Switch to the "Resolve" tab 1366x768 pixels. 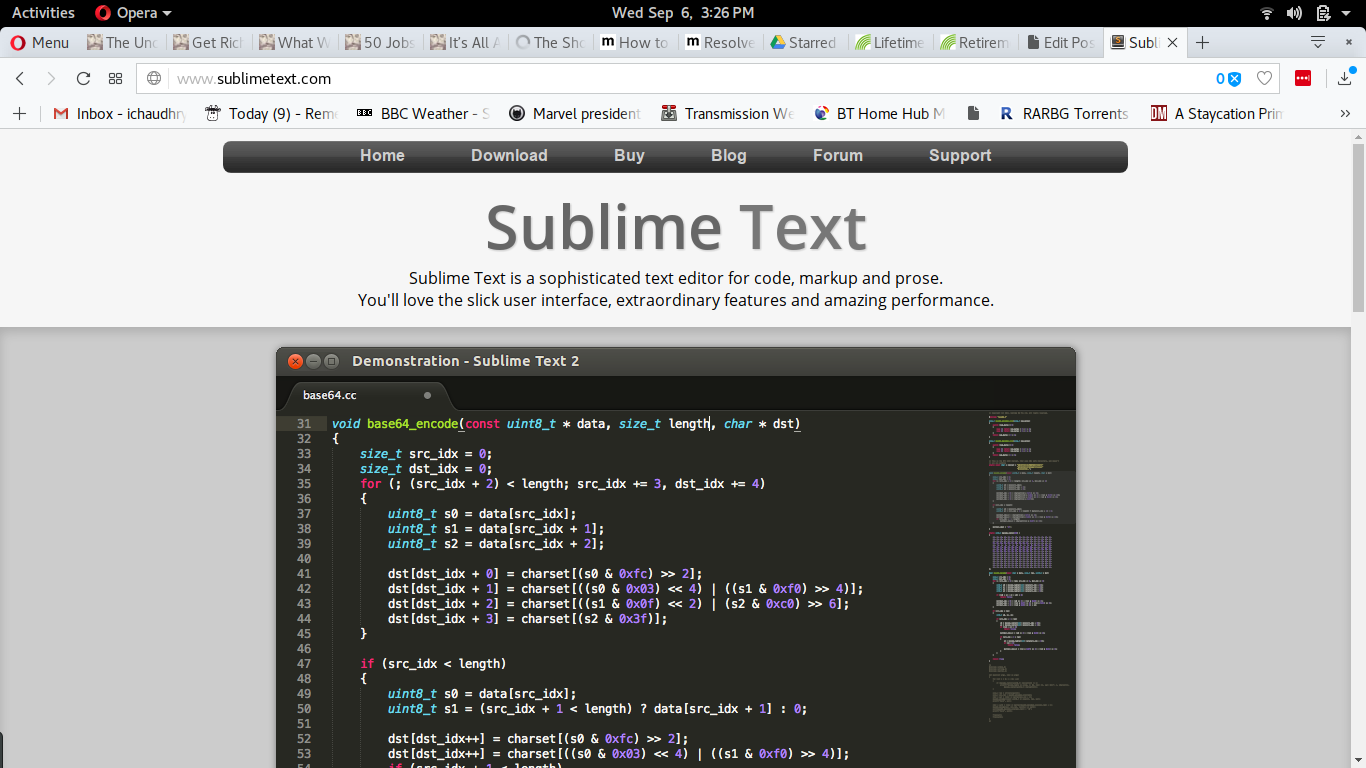coord(720,42)
